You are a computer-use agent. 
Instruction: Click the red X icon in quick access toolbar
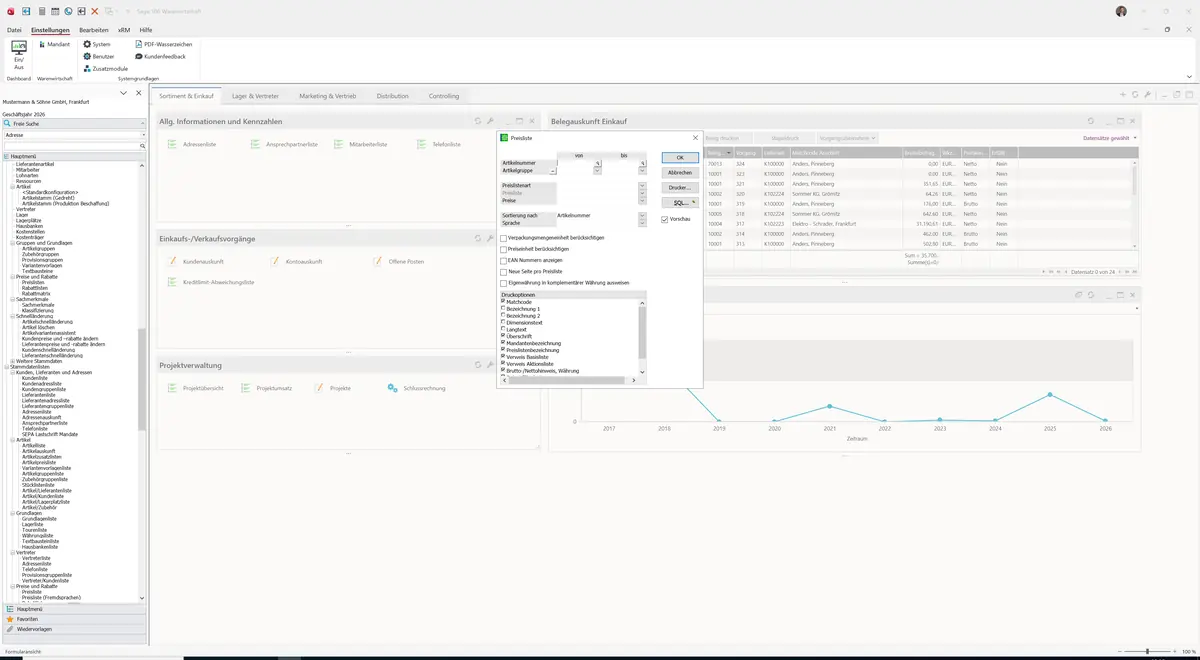pos(94,11)
